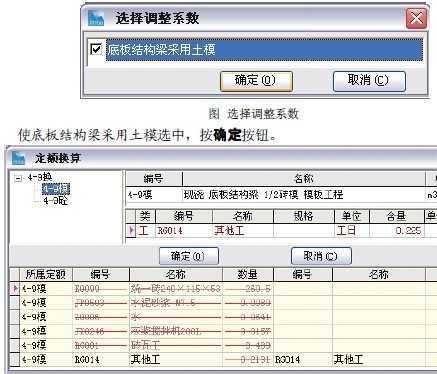This screenshot has height=374, width=437.
Task: Click the struck-through 0.2131 quantity
Action: 248,359
